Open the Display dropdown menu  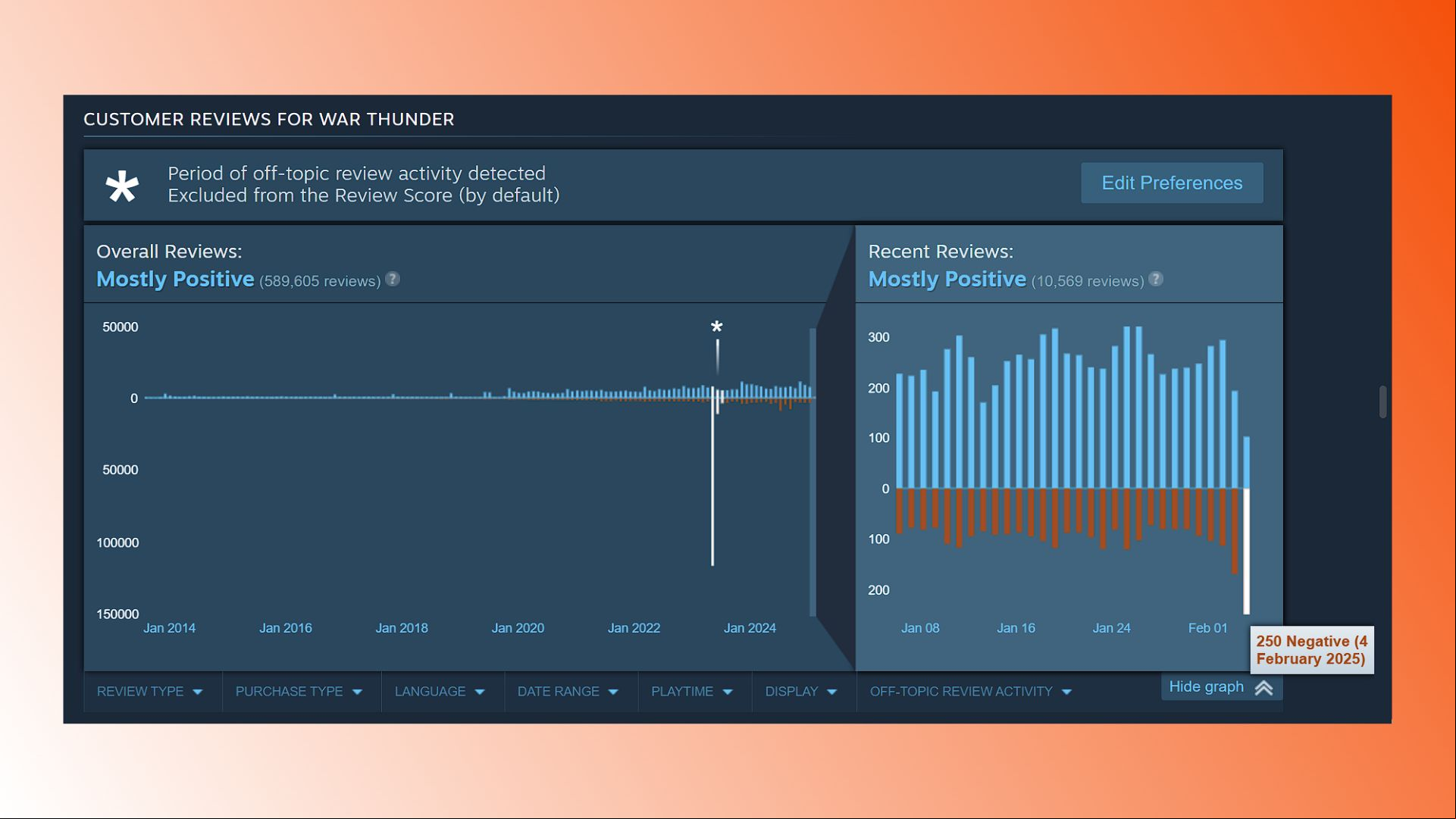801,691
